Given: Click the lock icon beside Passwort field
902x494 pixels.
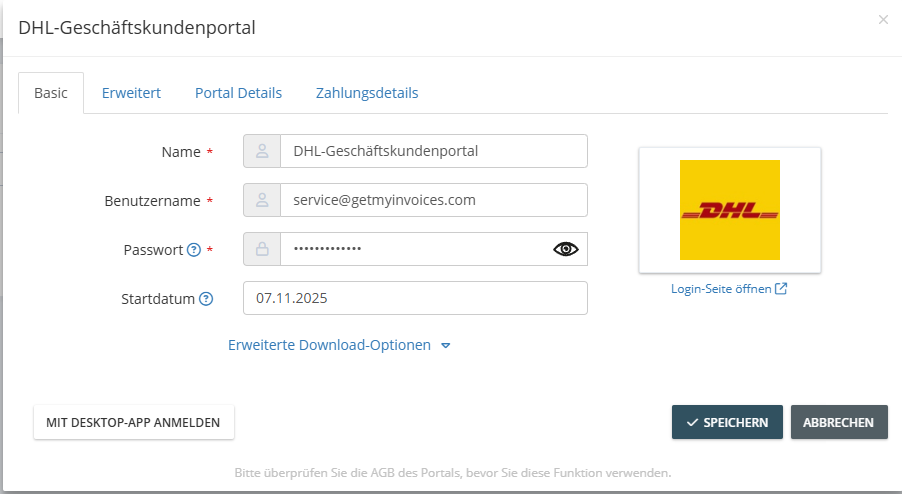Looking at the screenshot, I should pyautogui.click(x=262, y=249).
